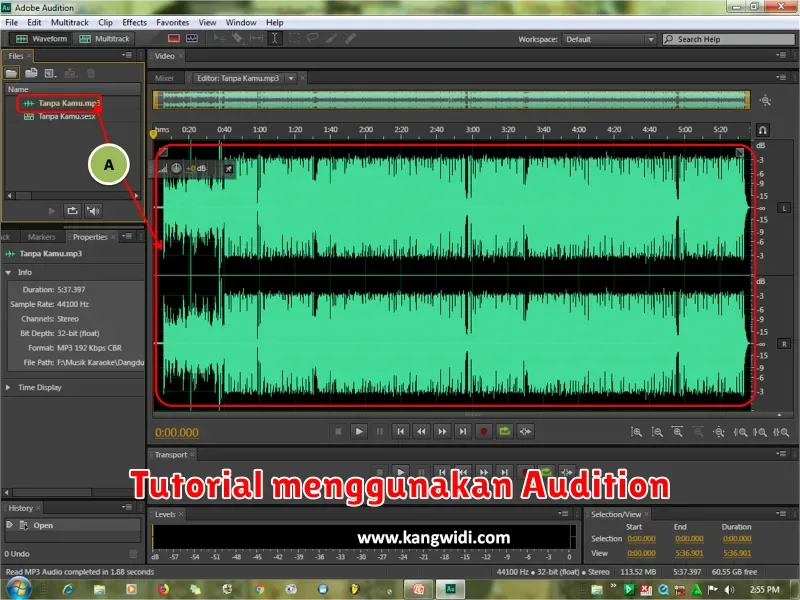Image resolution: width=800 pixels, height=600 pixels.
Task: Toggle green Loop Playback in editor transport
Action: (505, 432)
